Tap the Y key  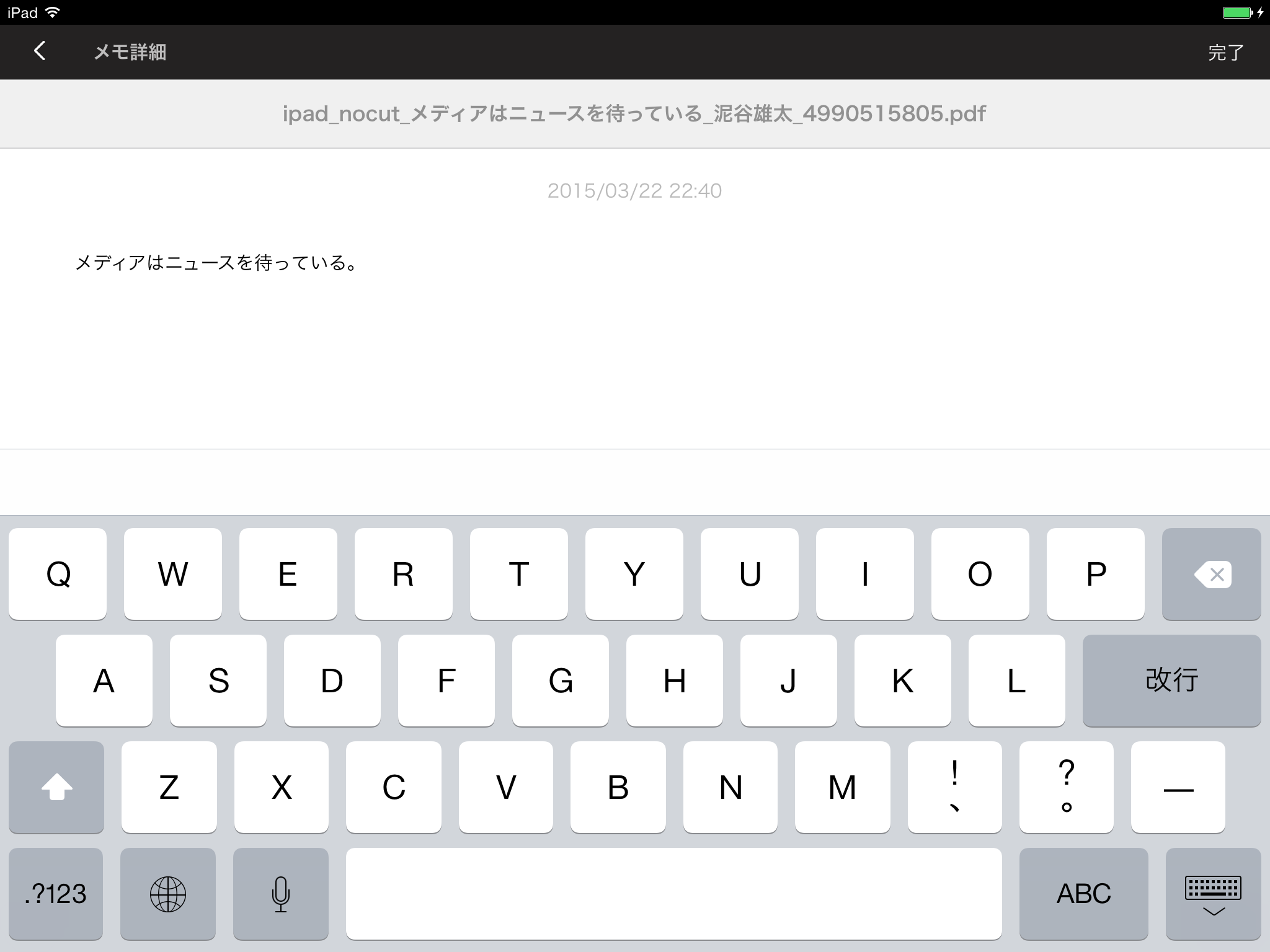coord(634,574)
